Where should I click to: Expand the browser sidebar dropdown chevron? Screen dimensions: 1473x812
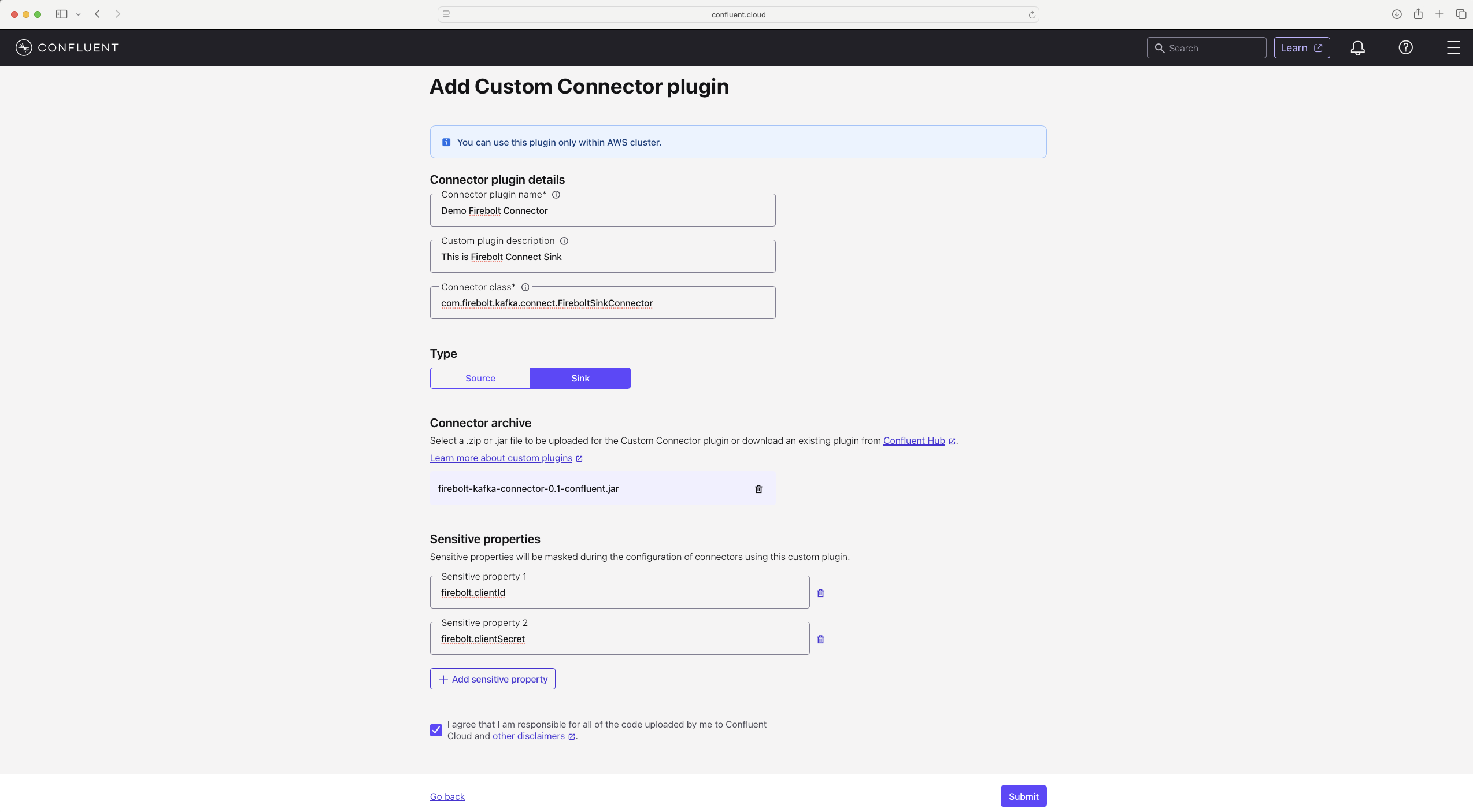[79, 14]
